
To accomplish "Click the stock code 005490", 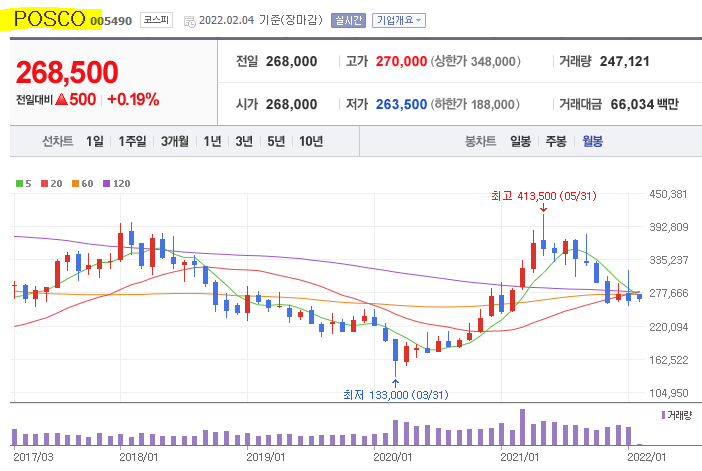I will [111, 21].
